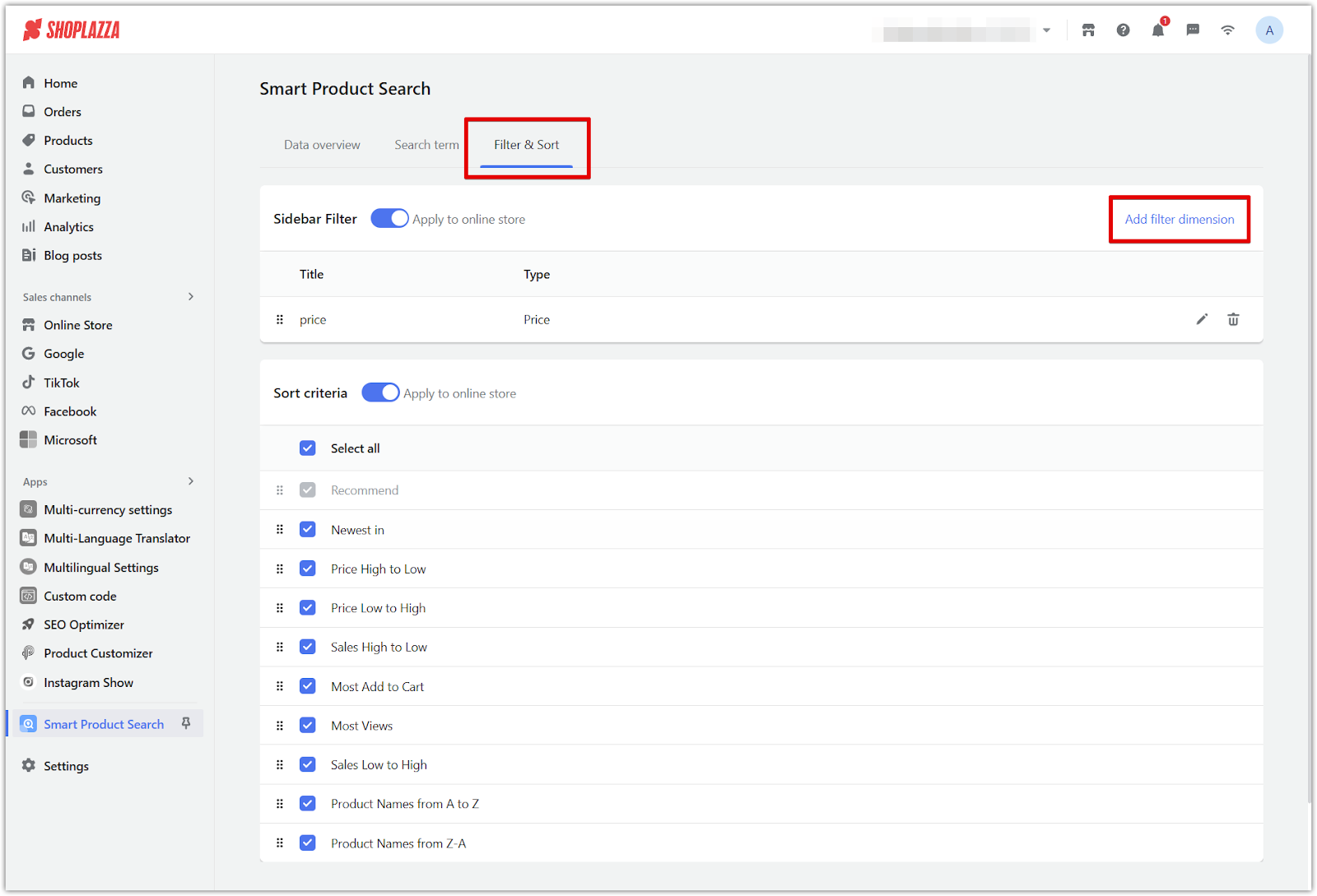This screenshot has width=1317, height=896.
Task: Disable Sort criteria online store switch
Action: point(380,393)
